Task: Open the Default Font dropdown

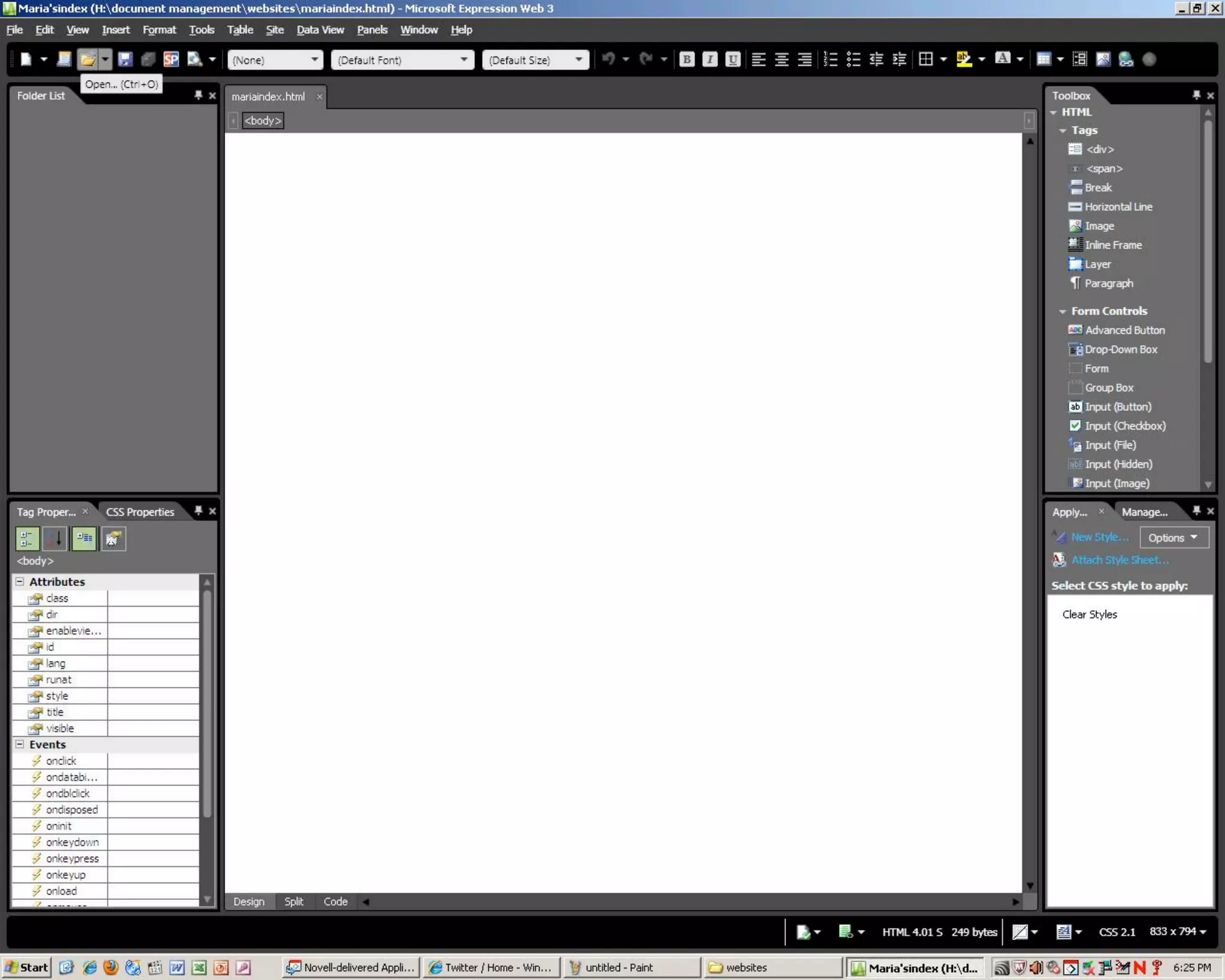Action: click(x=464, y=59)
